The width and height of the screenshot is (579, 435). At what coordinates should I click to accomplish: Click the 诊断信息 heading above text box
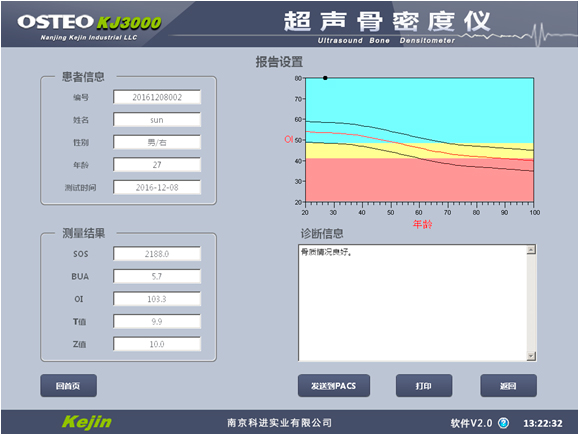coord(322,233)
